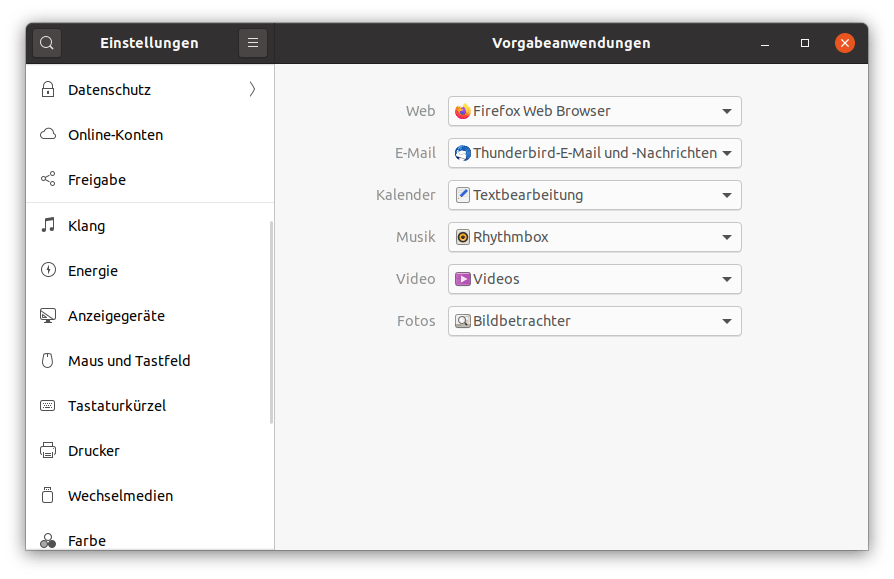Open the hamburger menu button

(x=253, y=43)
